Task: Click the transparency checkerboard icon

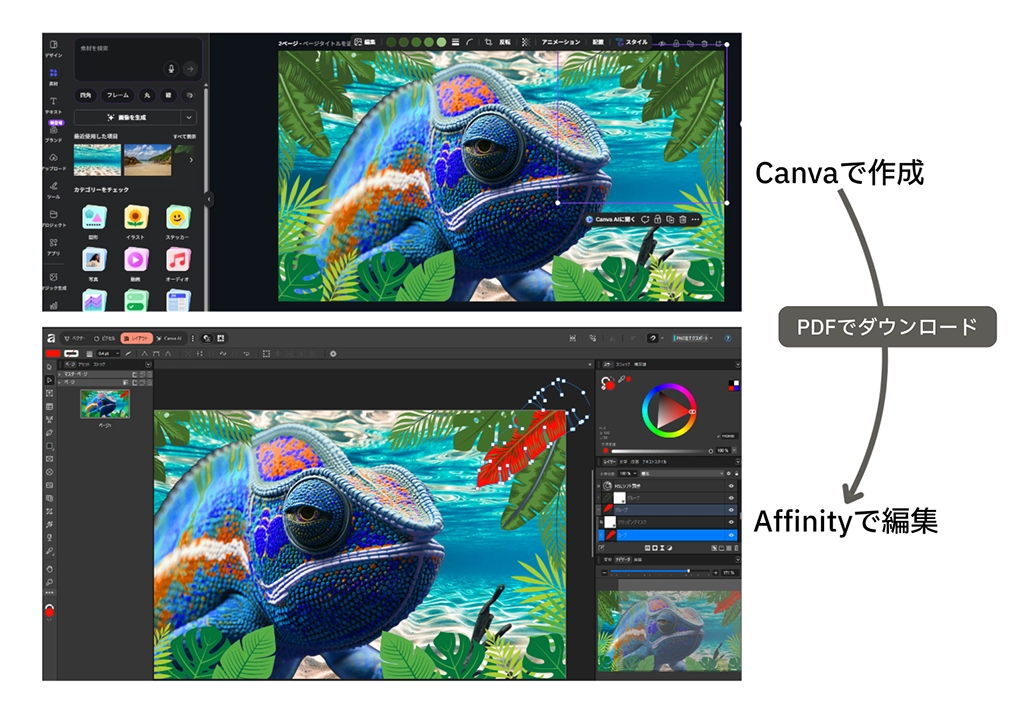Action: (x=526, y=42)
